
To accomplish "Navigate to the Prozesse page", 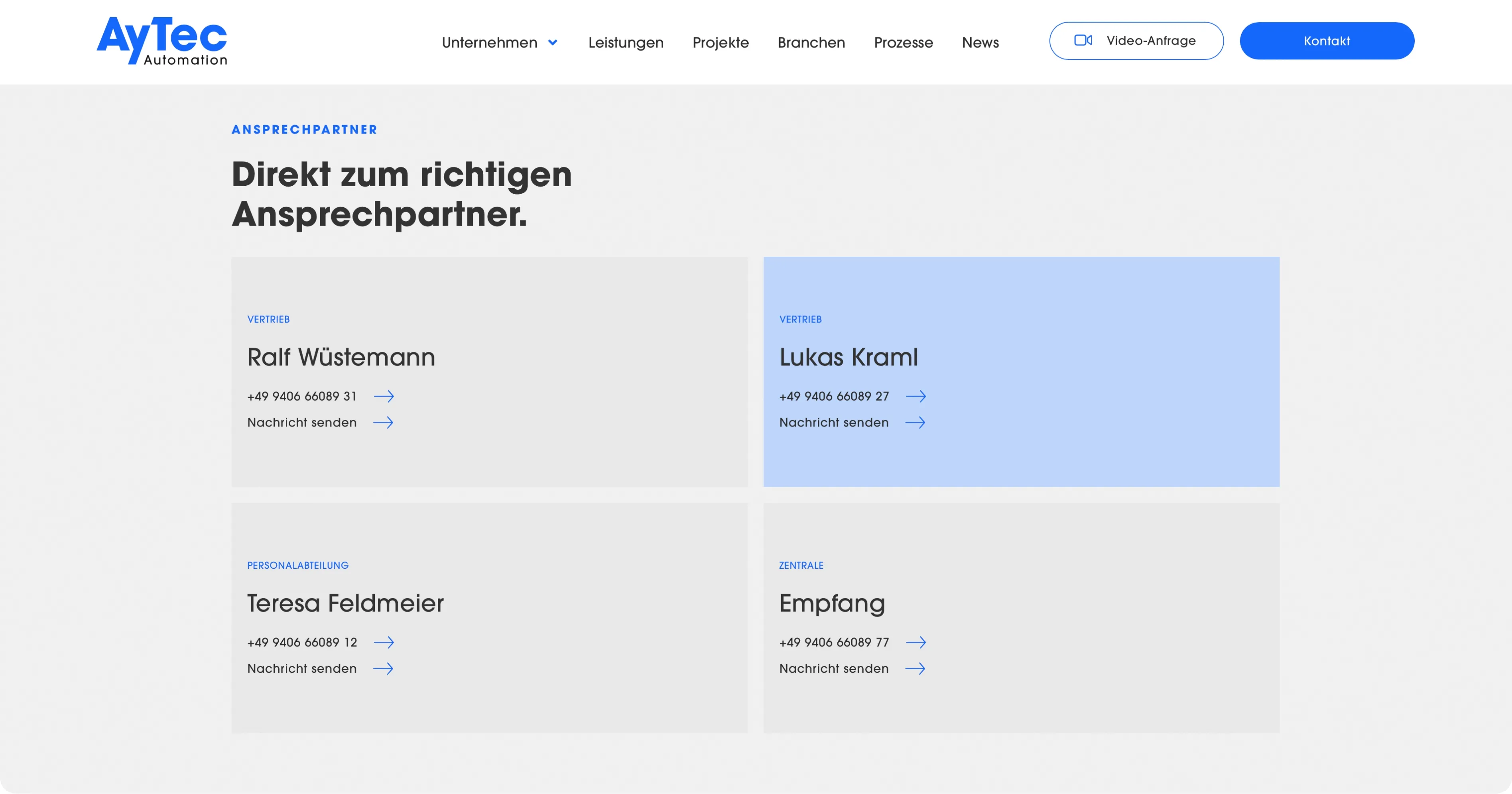I will [x=903, y=43].
